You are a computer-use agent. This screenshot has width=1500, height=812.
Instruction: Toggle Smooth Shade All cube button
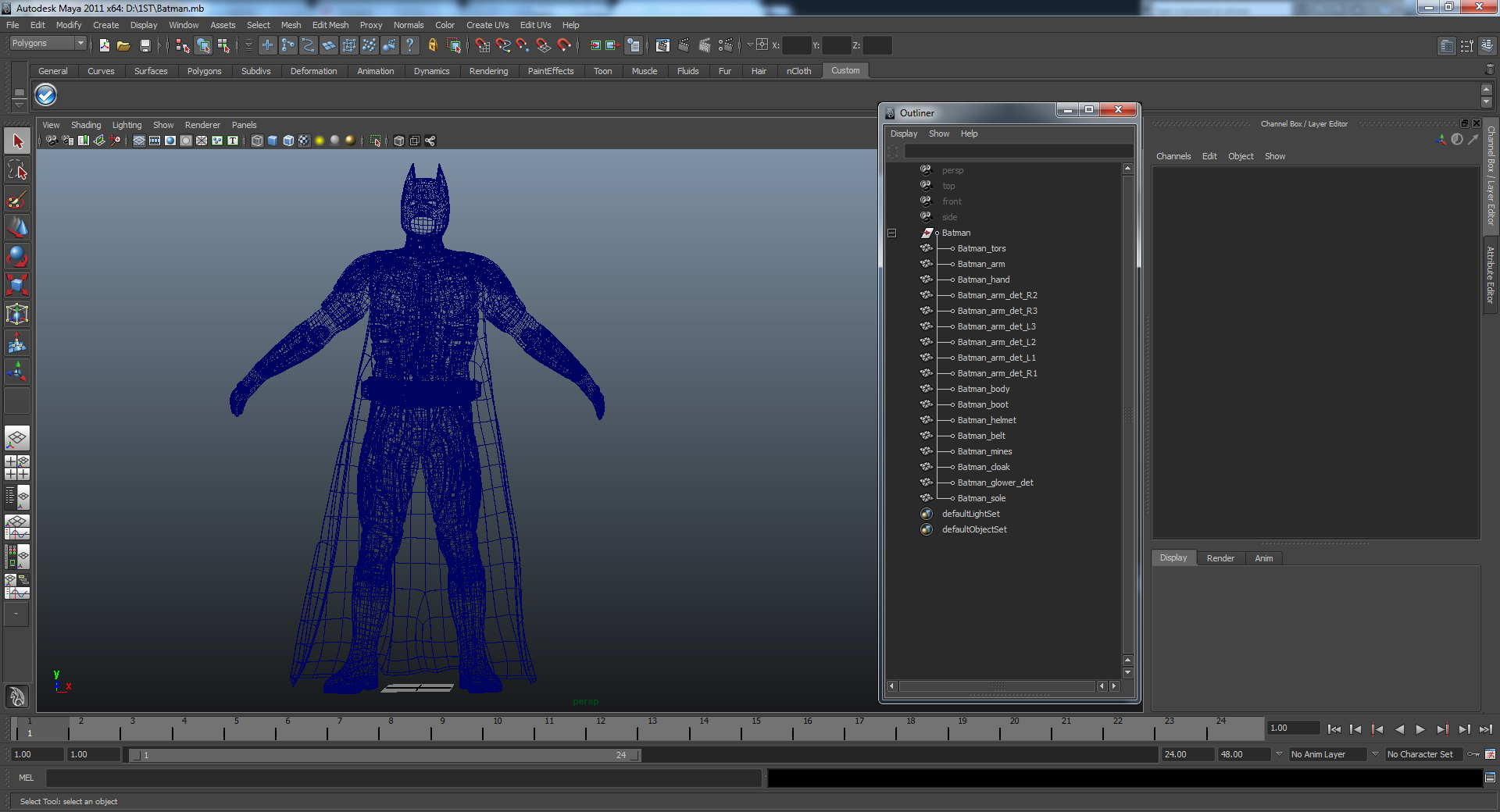(273, 141)
